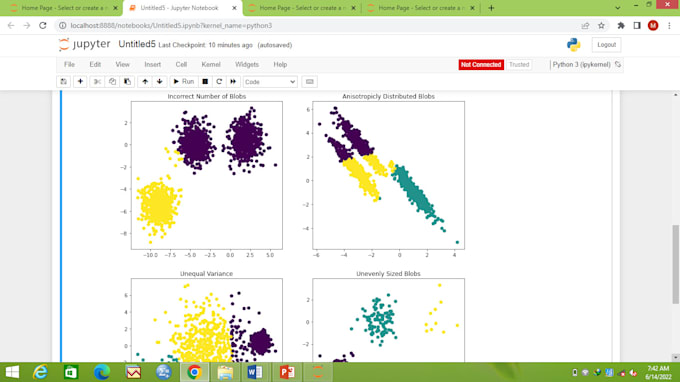The height and width of the screenshot is (382, 680).
Task: Move the selected cell down with the arrow
Action: 160,82
